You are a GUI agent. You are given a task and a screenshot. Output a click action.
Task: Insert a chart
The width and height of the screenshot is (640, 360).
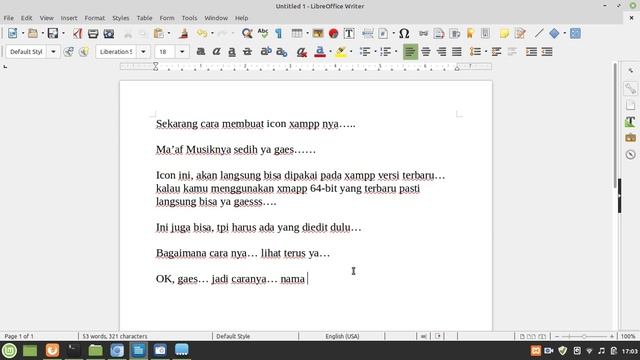click(x=333, y=33)
